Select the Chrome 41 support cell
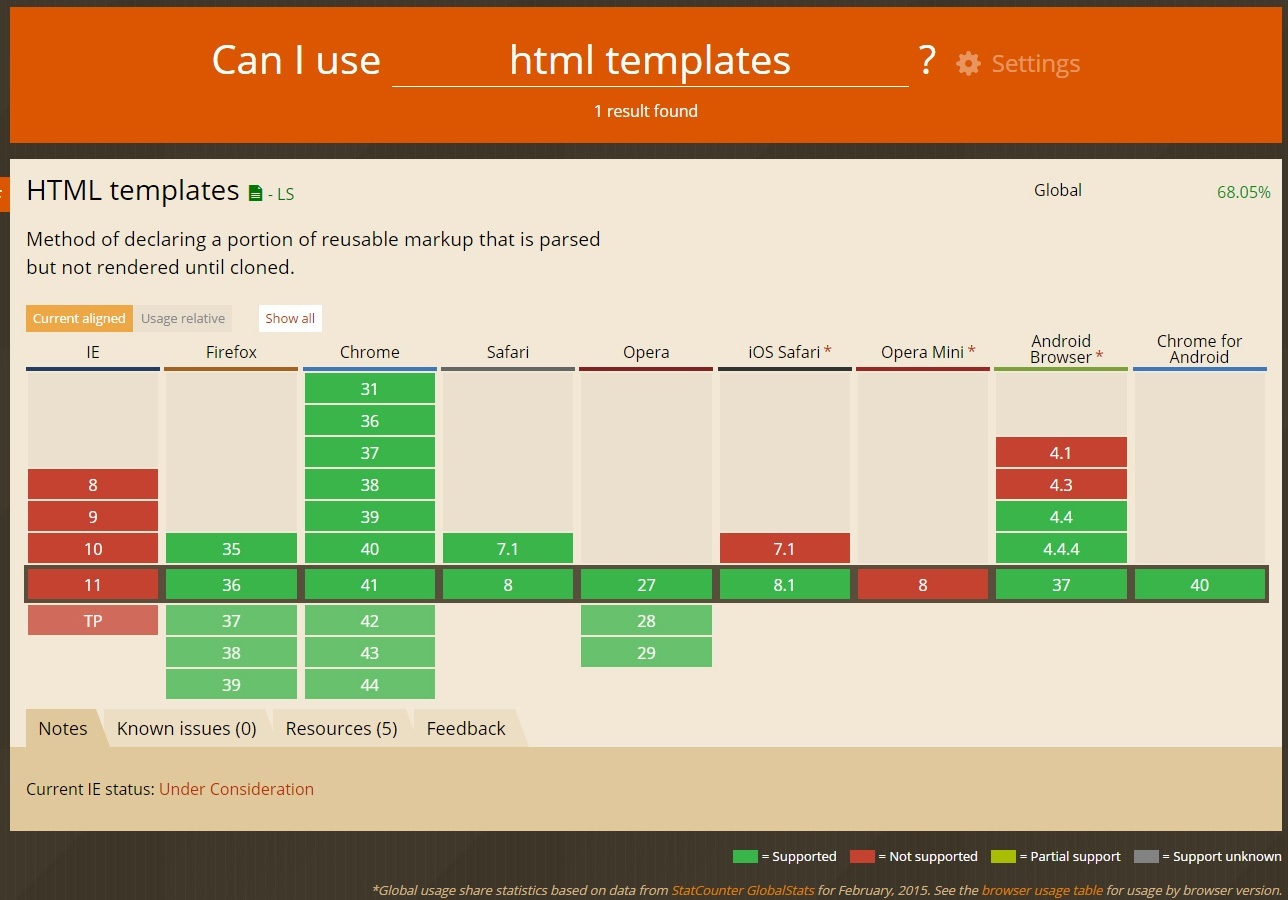The height and width of the screenshot is (900, 1288). point(370,585)
